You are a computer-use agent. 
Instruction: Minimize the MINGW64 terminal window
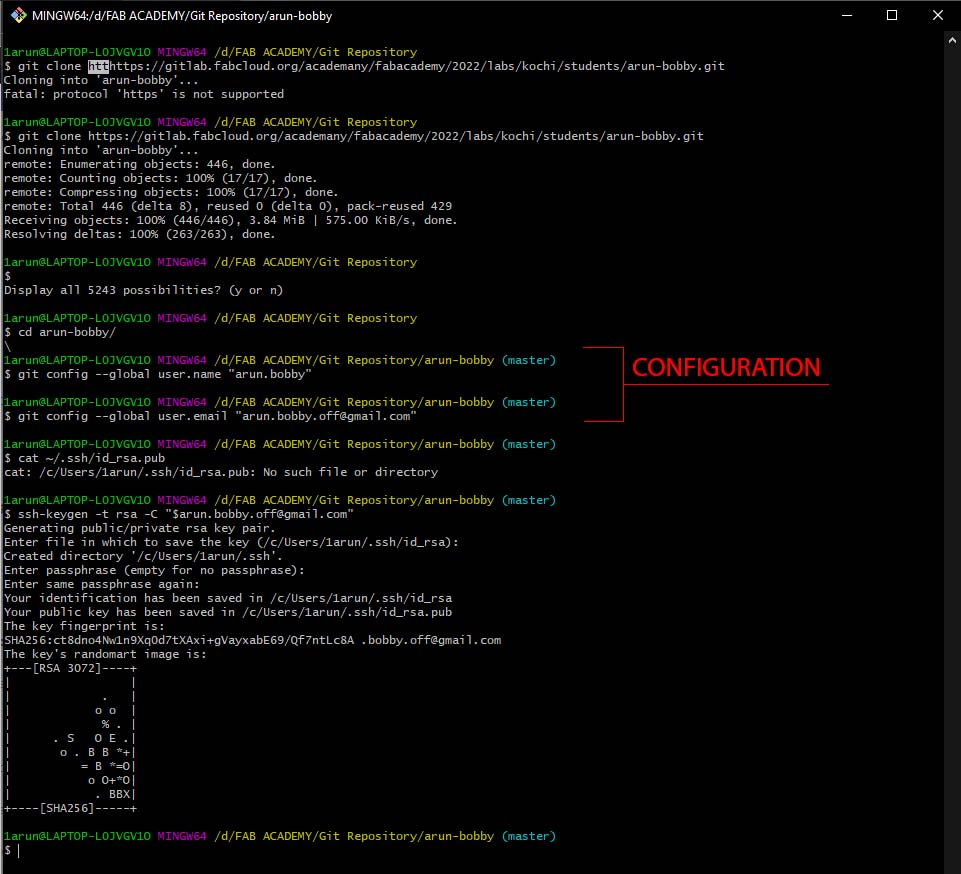847,15
